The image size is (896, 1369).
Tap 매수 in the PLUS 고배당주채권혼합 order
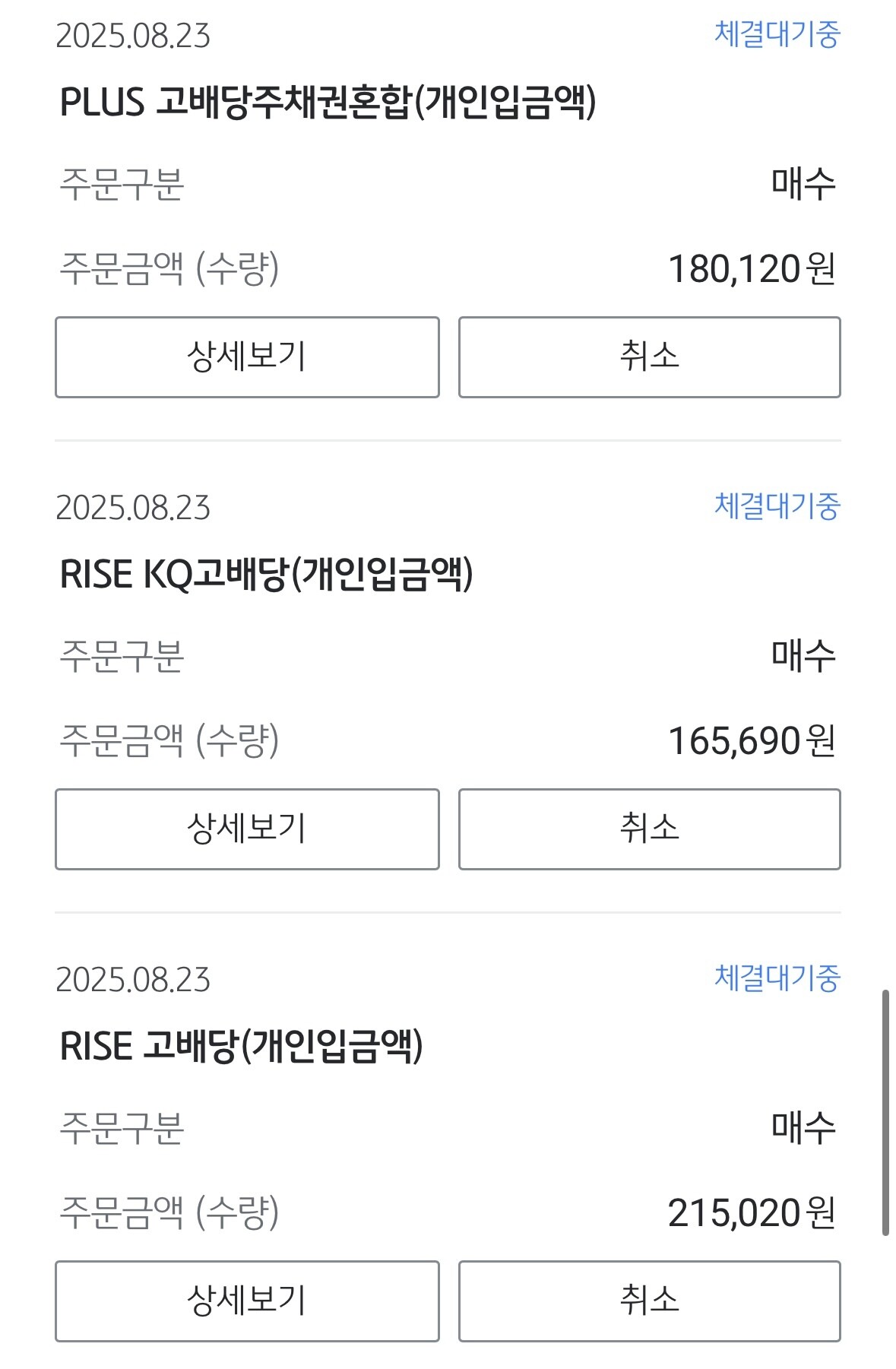803,184
